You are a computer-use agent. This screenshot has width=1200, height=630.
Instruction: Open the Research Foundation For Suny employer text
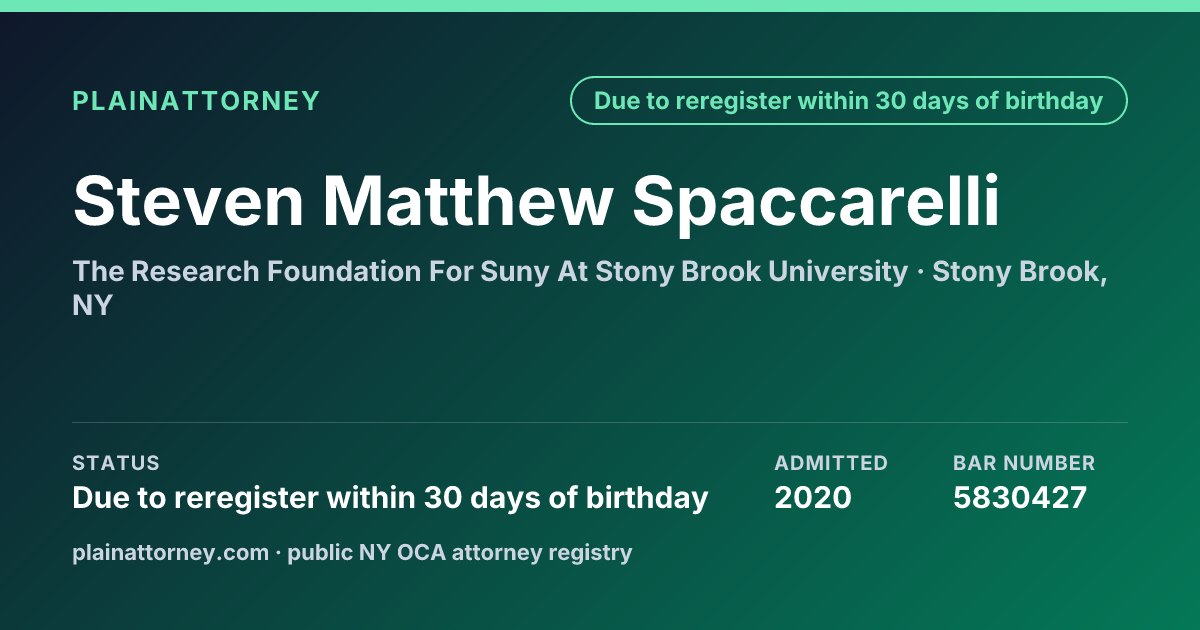click(490, 272)
